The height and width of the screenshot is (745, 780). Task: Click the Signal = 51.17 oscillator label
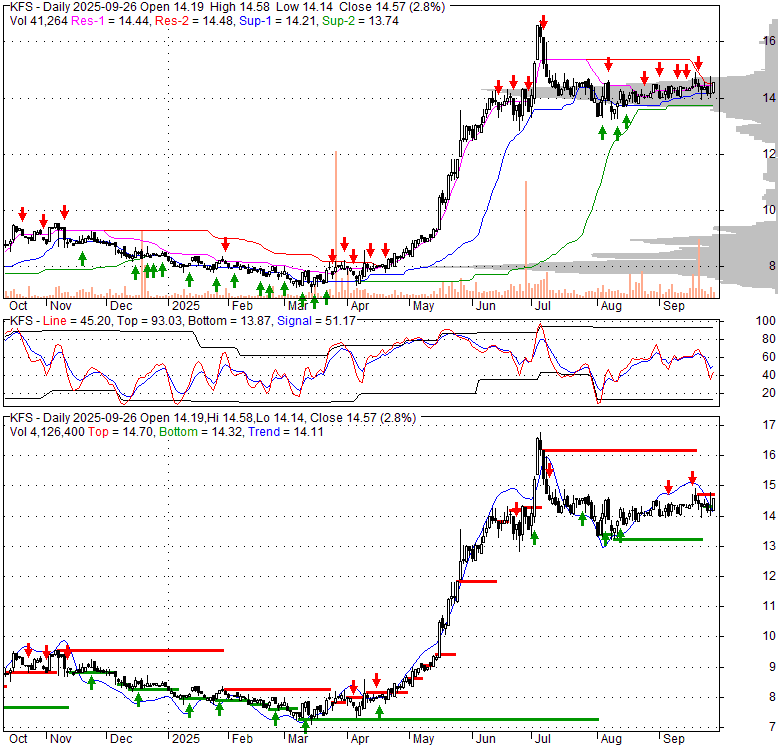pos(316,321)
